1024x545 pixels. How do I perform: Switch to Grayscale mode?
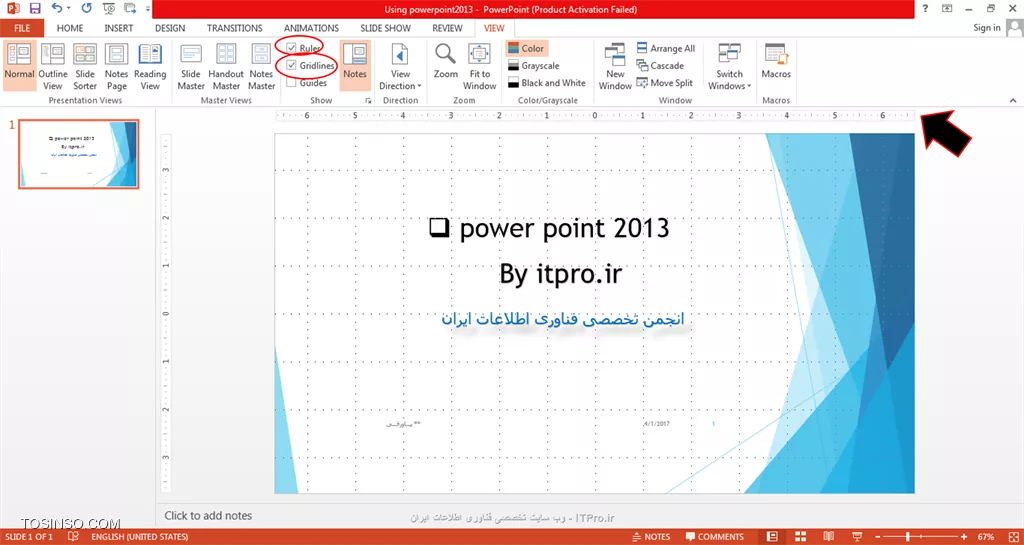click(x=534, y=65)
